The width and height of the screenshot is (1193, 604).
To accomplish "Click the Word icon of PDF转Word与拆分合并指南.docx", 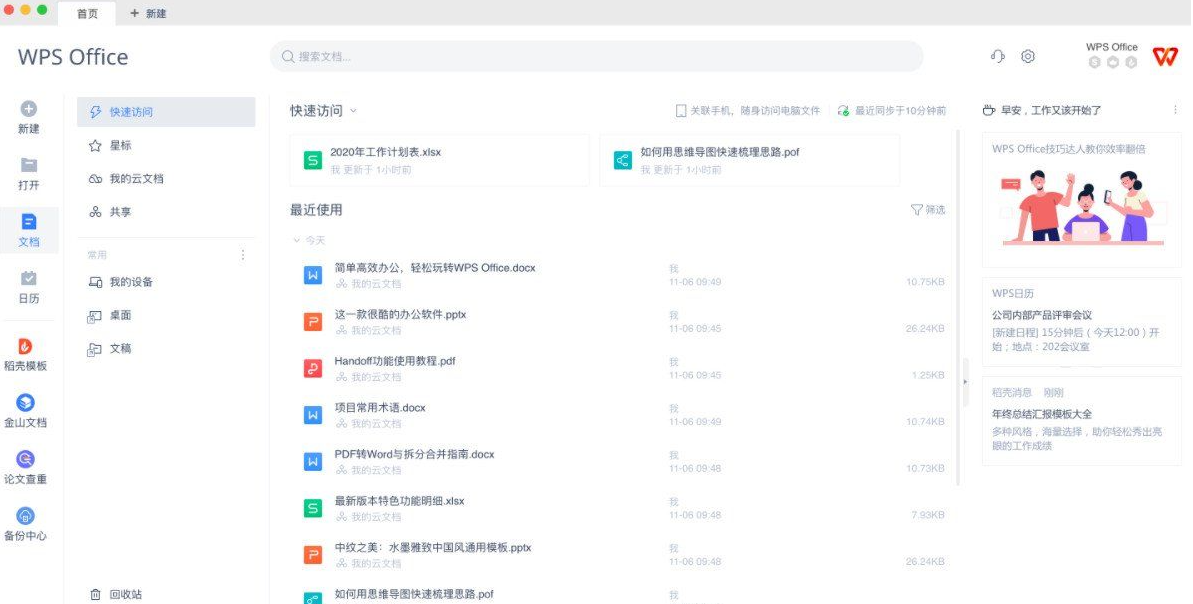I will [x=313, y=462].
